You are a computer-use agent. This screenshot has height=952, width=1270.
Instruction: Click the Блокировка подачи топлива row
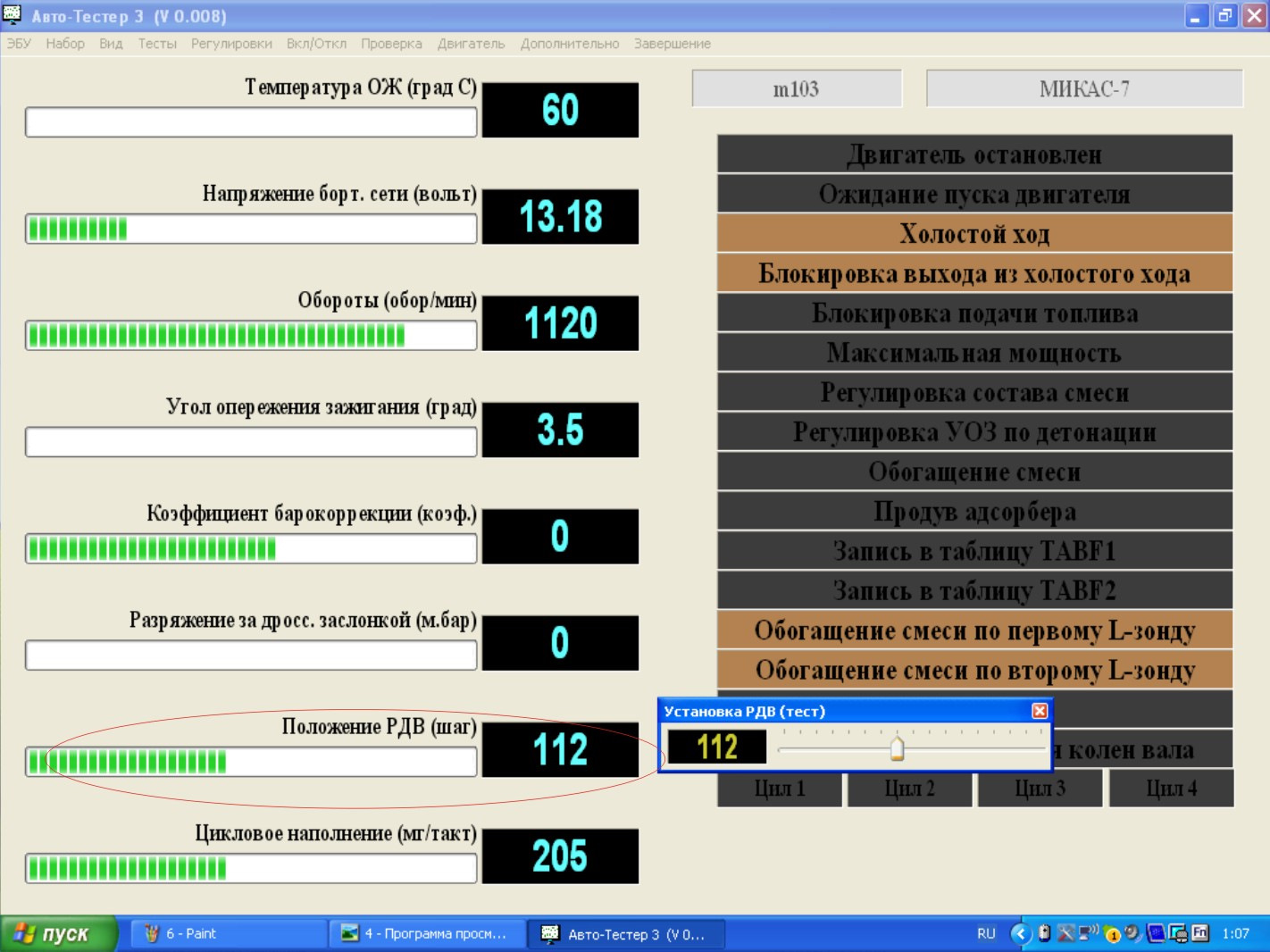pos(974,313)
